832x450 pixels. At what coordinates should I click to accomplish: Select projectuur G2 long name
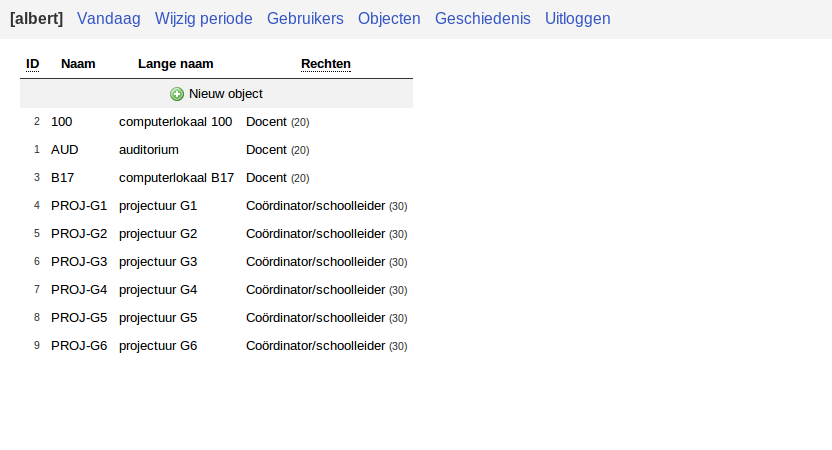pyautogui.click(x=158, y=234)
